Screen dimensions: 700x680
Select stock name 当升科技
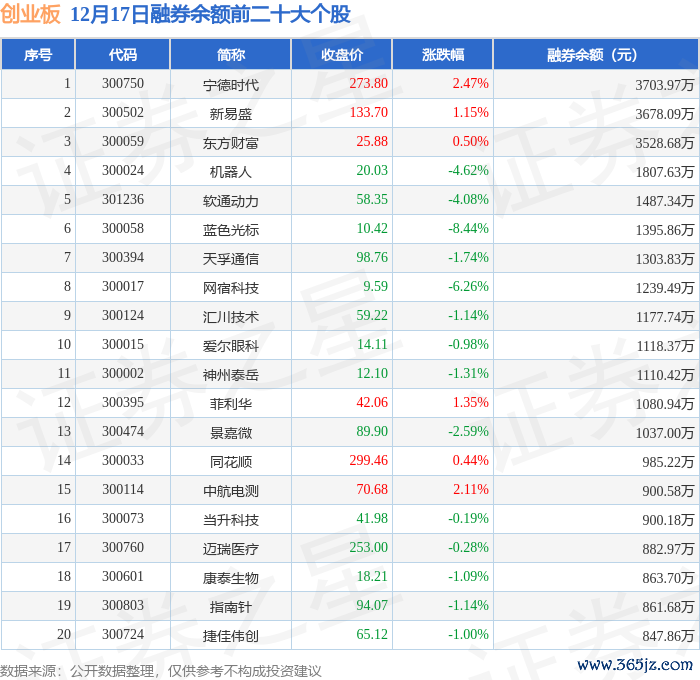(x=230, y=520)
